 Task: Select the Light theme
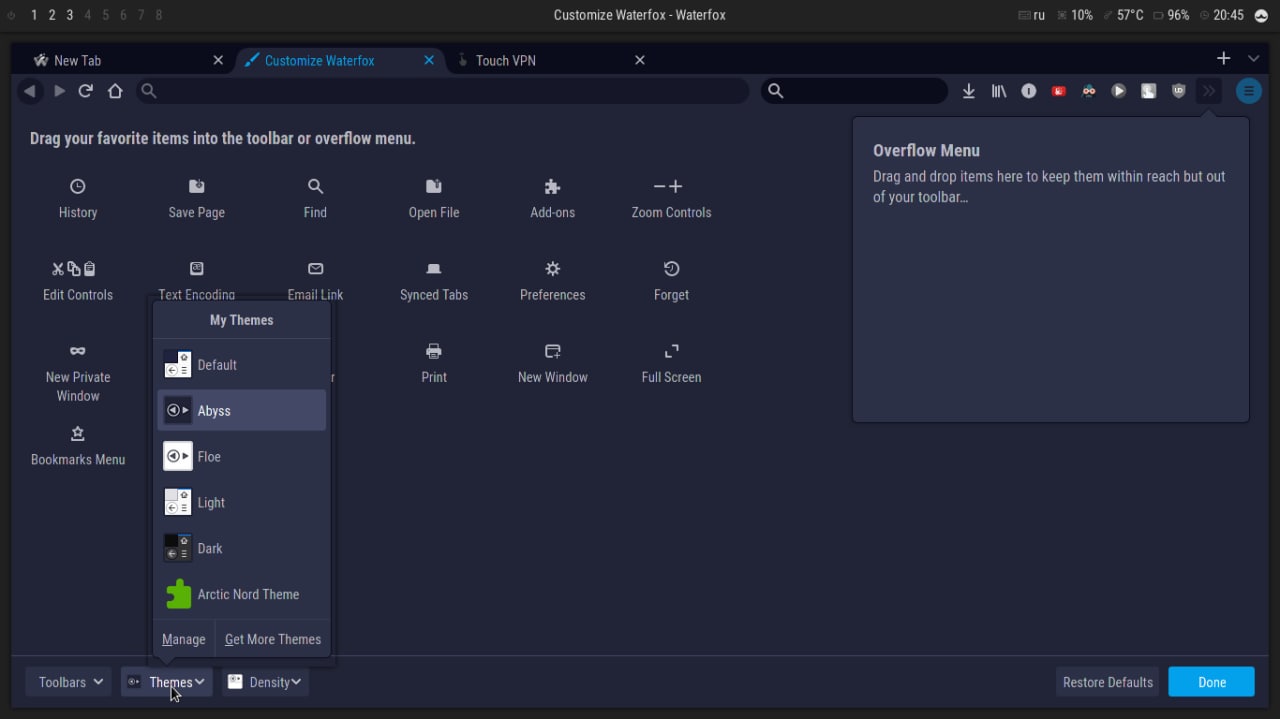[241, 503]
